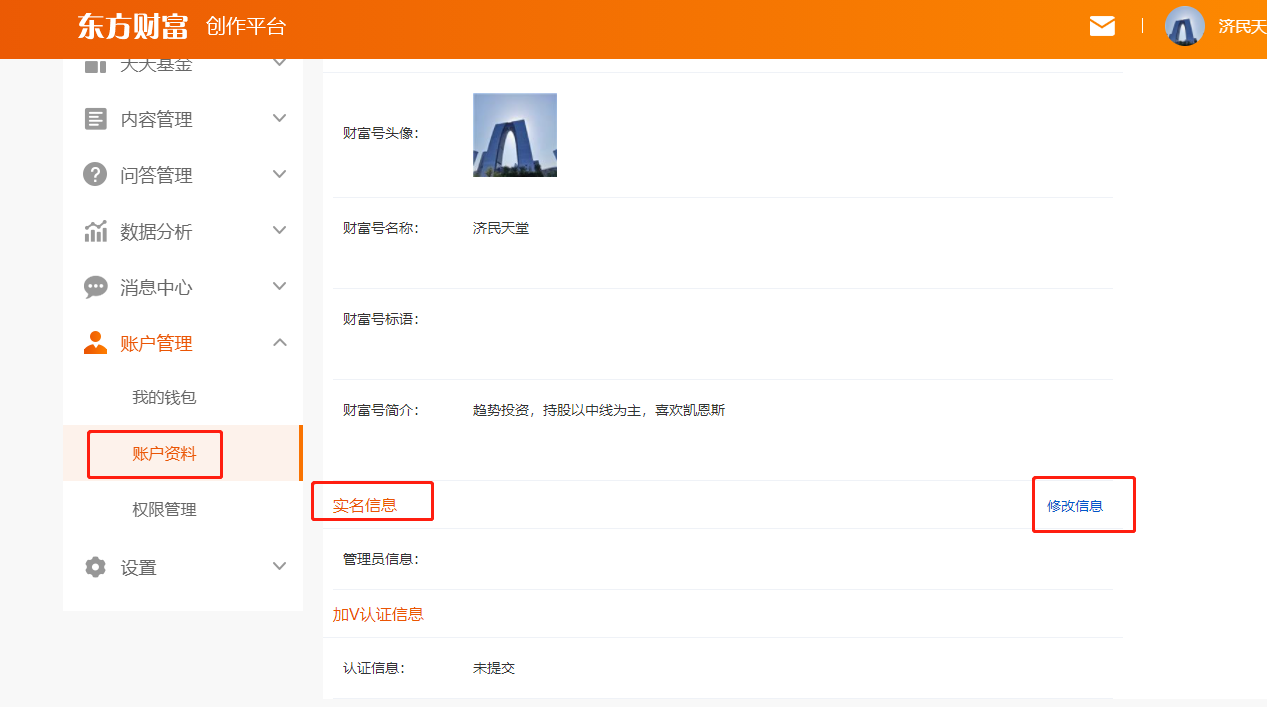Screen dimensions: 1267x707
Task: Click the account name value 济民天堂
Action: (x=501, y=228)
